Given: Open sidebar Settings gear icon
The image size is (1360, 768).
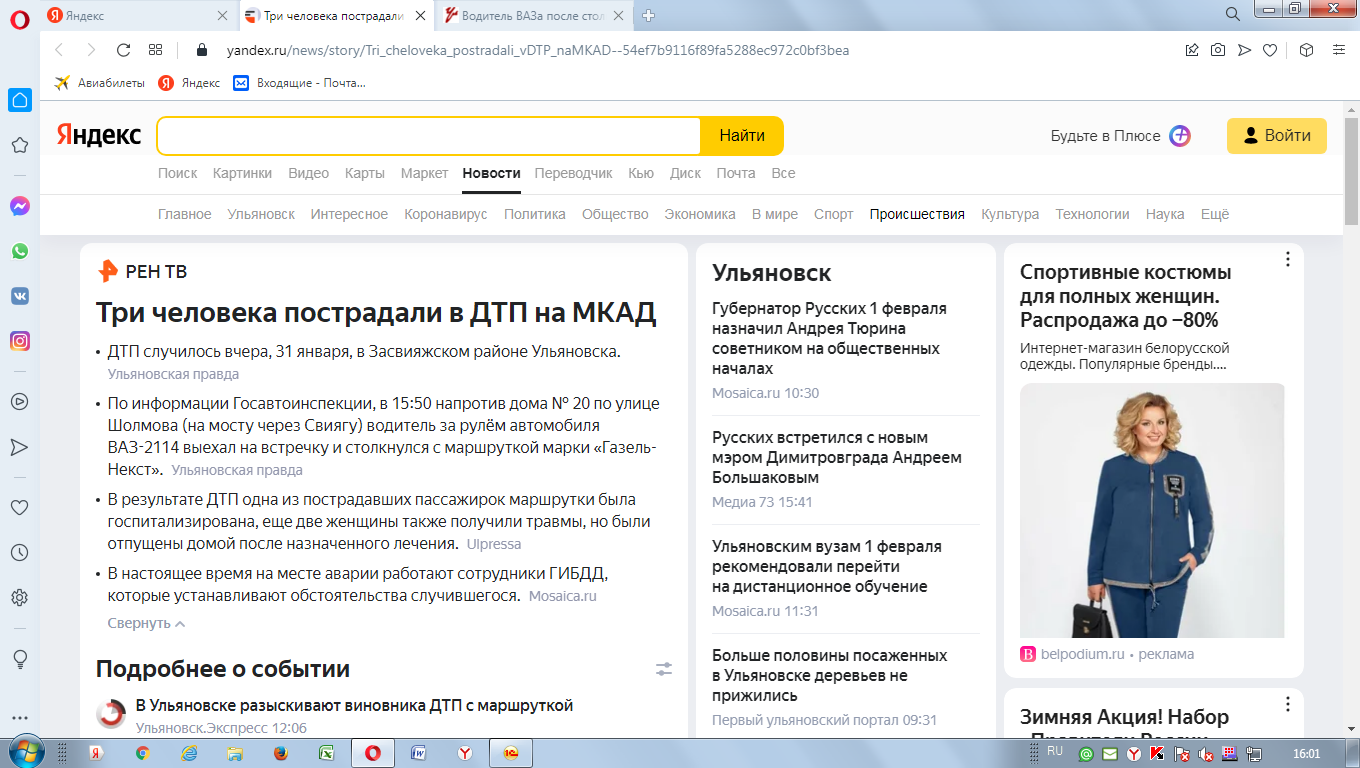Looking at the screenshot, I should point(19,597).
